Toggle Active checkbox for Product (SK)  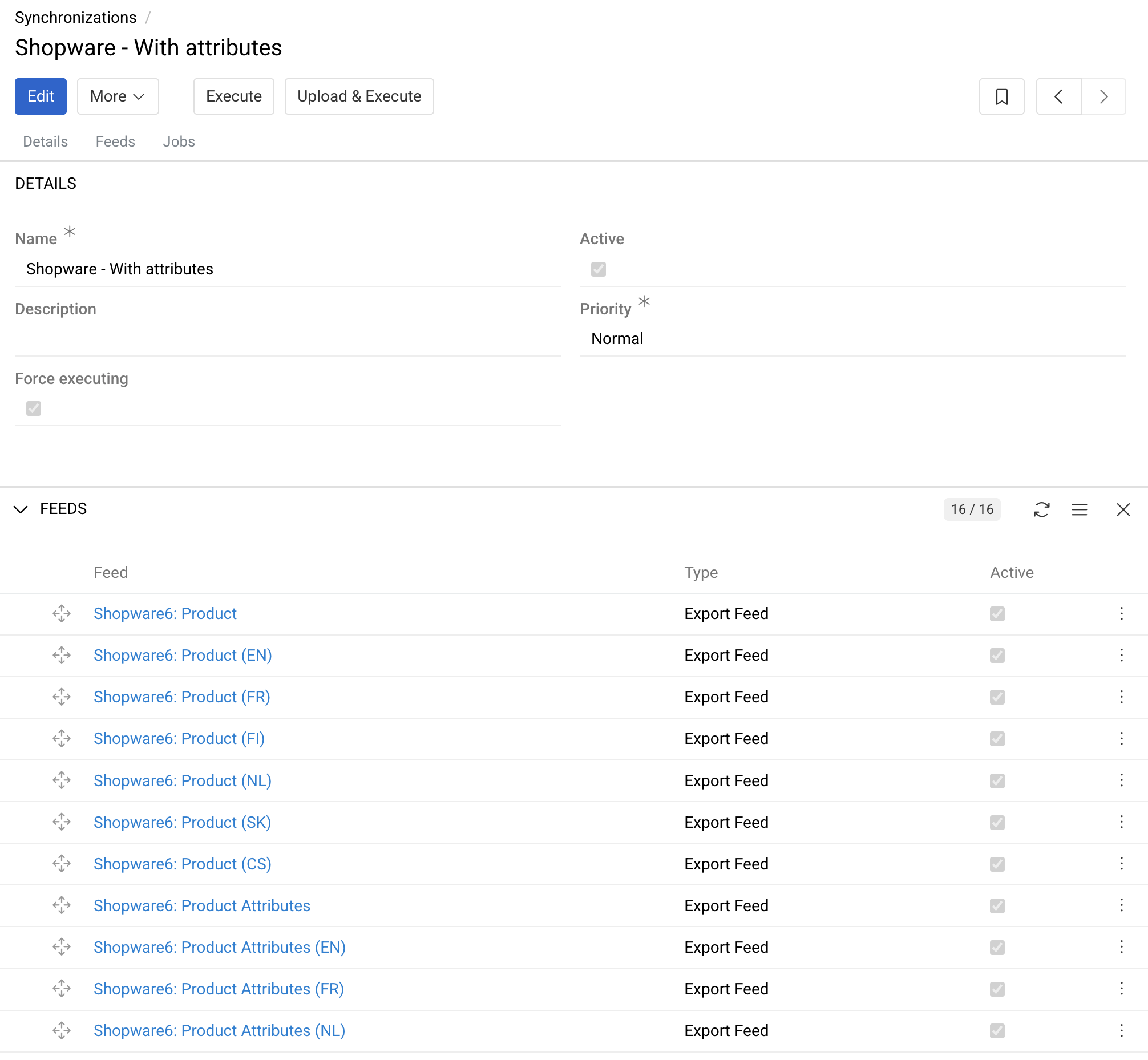(x=997, y=822)
